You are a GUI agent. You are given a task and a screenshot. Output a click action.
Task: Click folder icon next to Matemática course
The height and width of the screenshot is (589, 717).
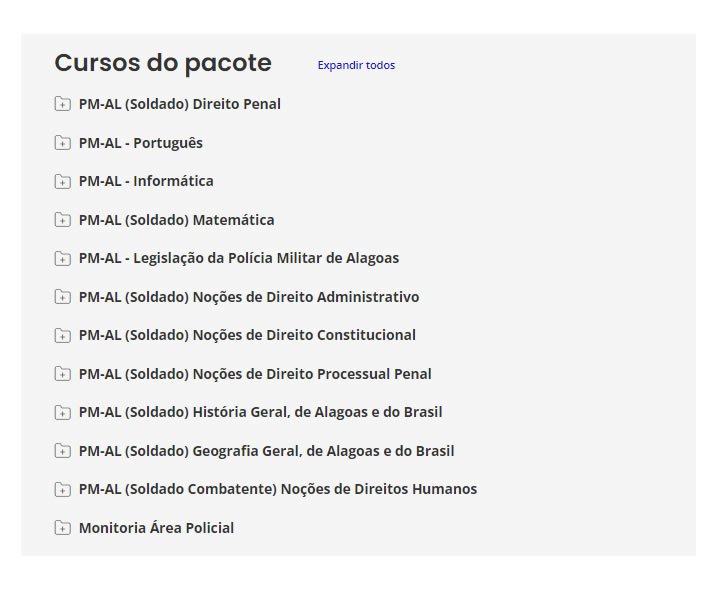62,220
